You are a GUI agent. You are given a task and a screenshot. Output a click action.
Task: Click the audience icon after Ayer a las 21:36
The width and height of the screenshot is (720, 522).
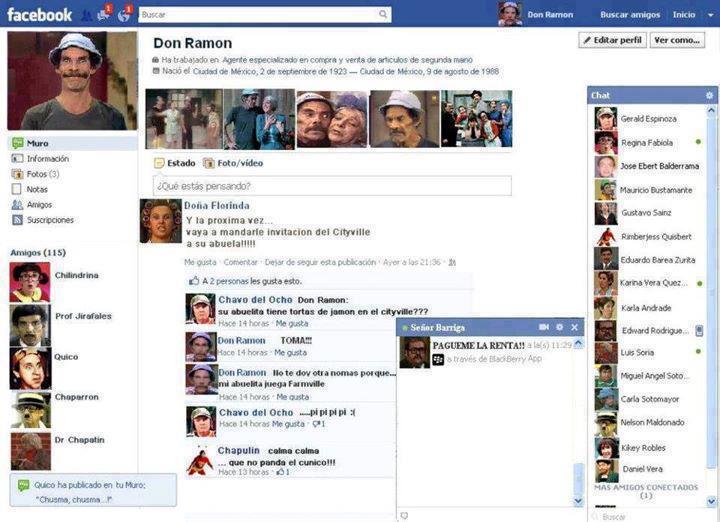(452, 263)
